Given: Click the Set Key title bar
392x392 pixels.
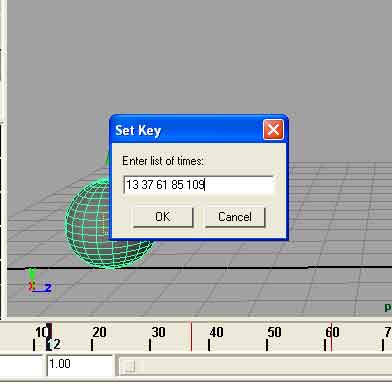Looking at the screenshot, I should click(x=188, y=130).
